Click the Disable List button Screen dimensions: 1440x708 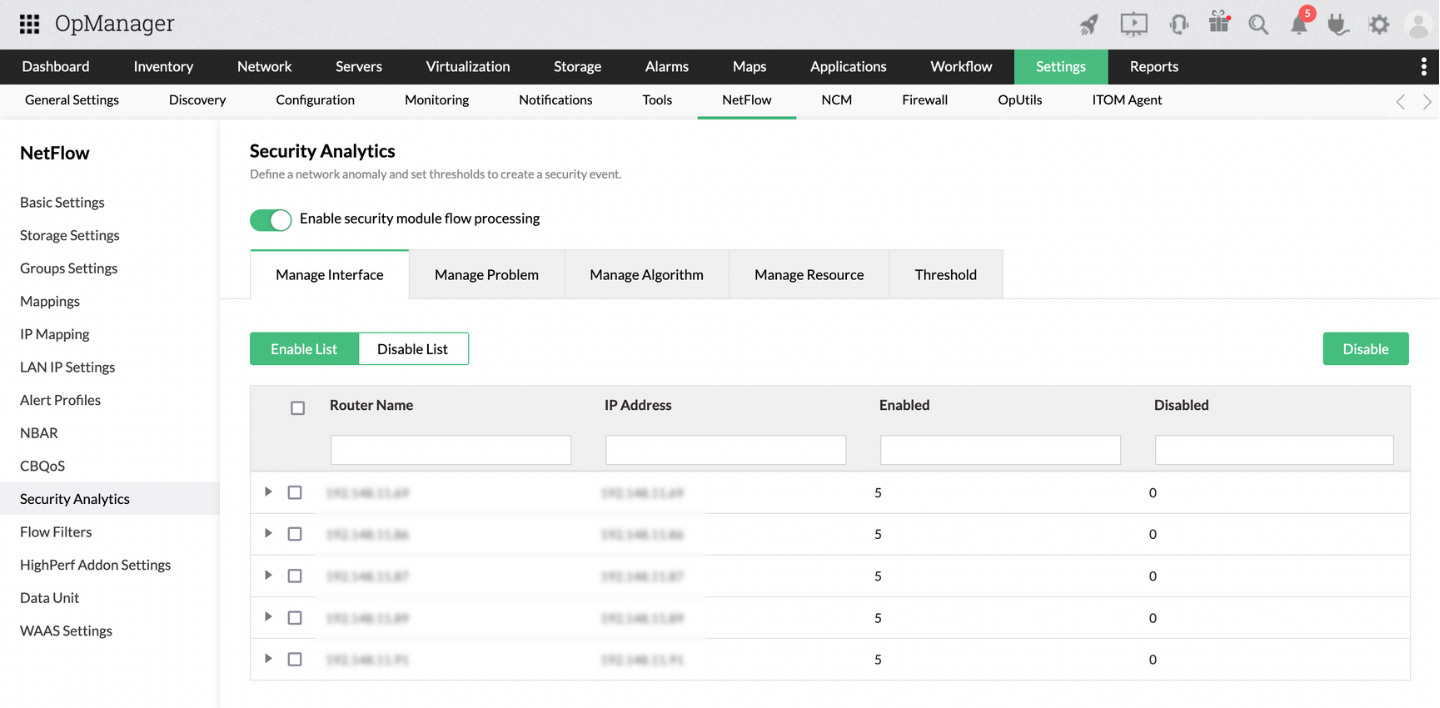click(x=413, y=348)
